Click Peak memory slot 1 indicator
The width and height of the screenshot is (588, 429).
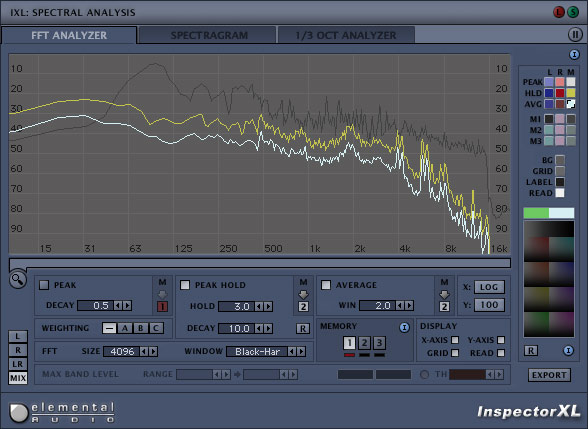pyautogui.click(x=162, y=307)
